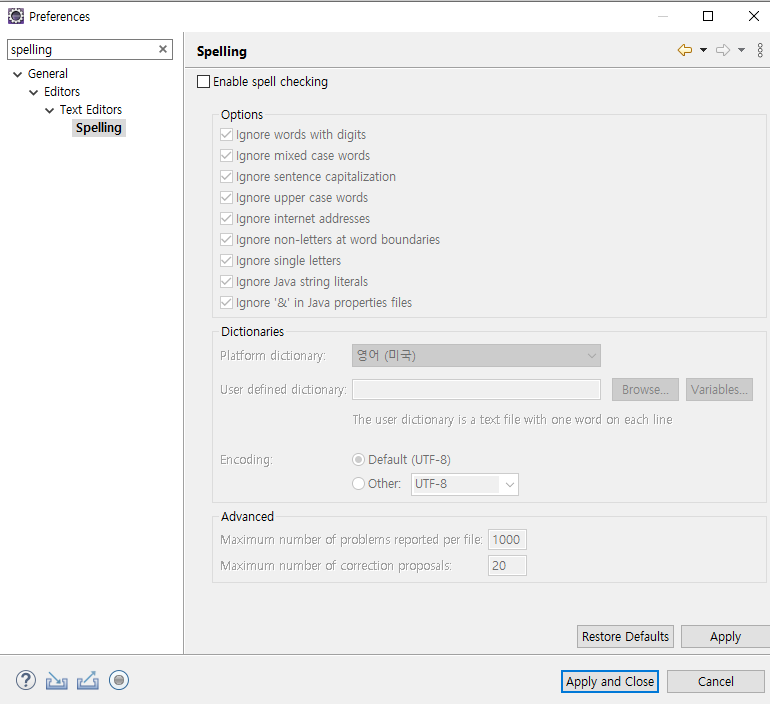Open the Platform dictionary dropdown

pos(476,355)
